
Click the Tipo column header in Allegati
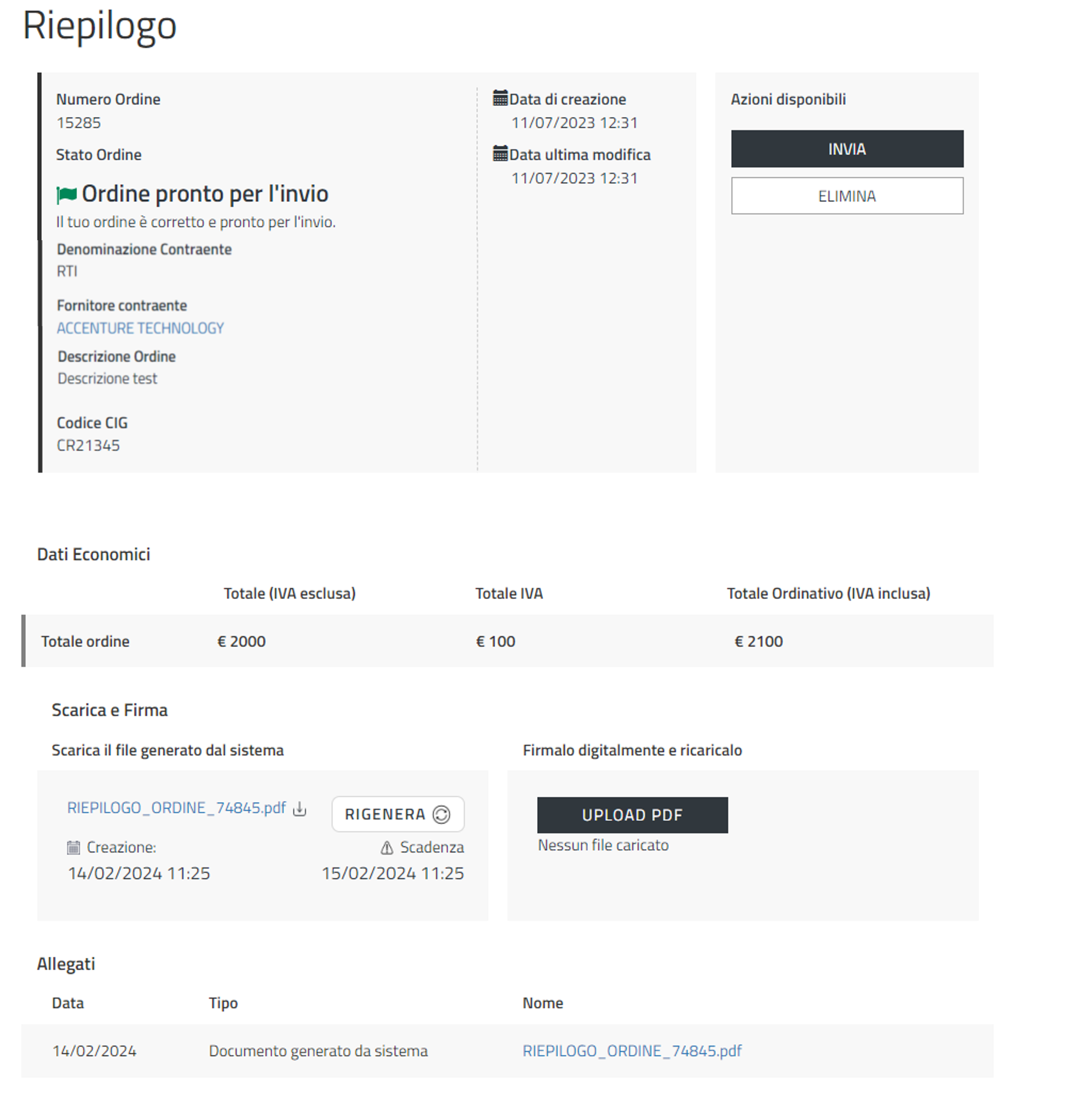223,1003
